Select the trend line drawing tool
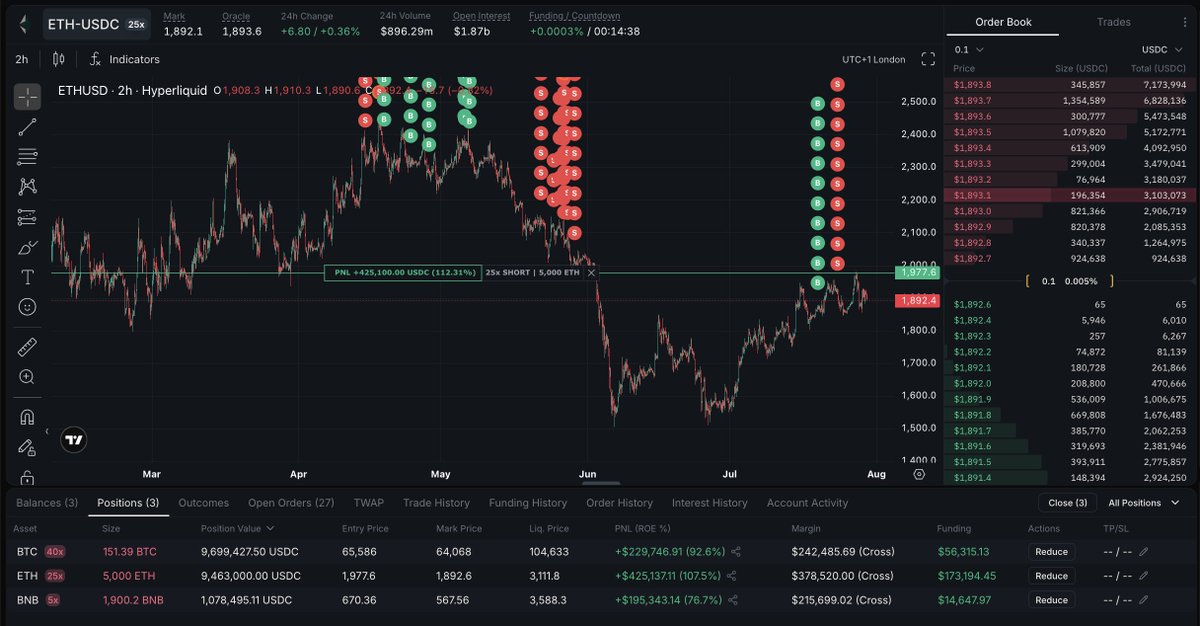Viewport: 1200px width, 626px height. tap(27, 127)
